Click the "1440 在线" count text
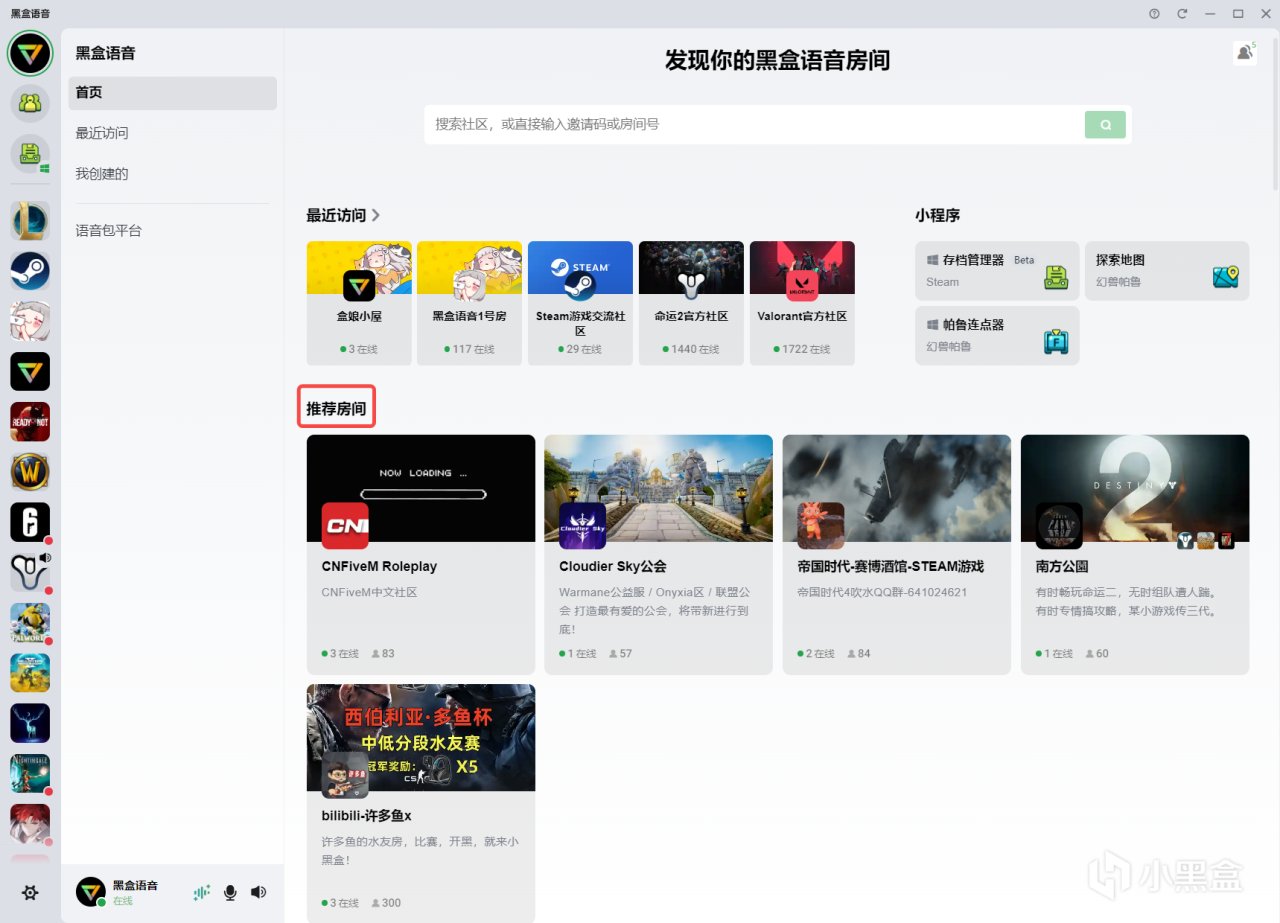The width and height of the screenshot is (1280, 923). click(695, 349)
